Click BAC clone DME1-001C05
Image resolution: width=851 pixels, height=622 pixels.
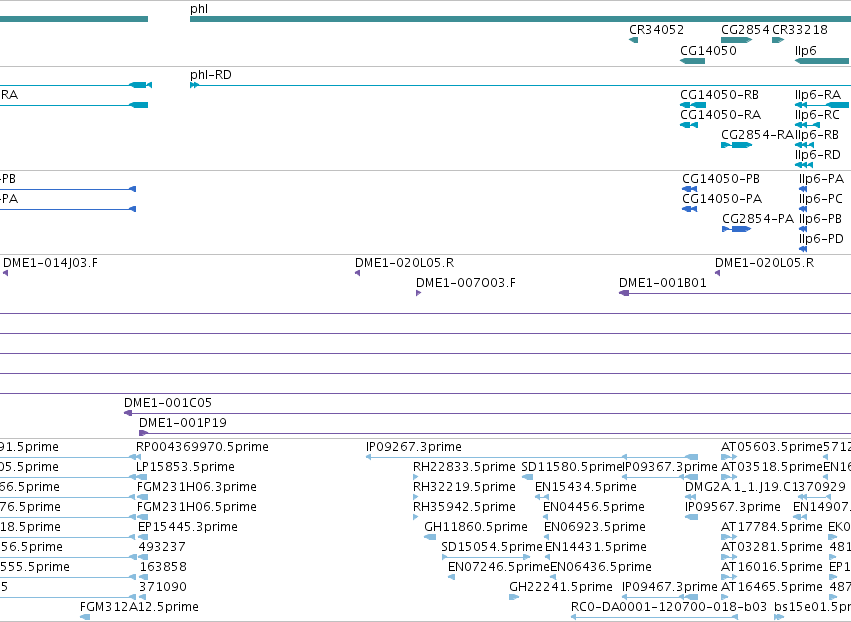[x=168, y=403]
